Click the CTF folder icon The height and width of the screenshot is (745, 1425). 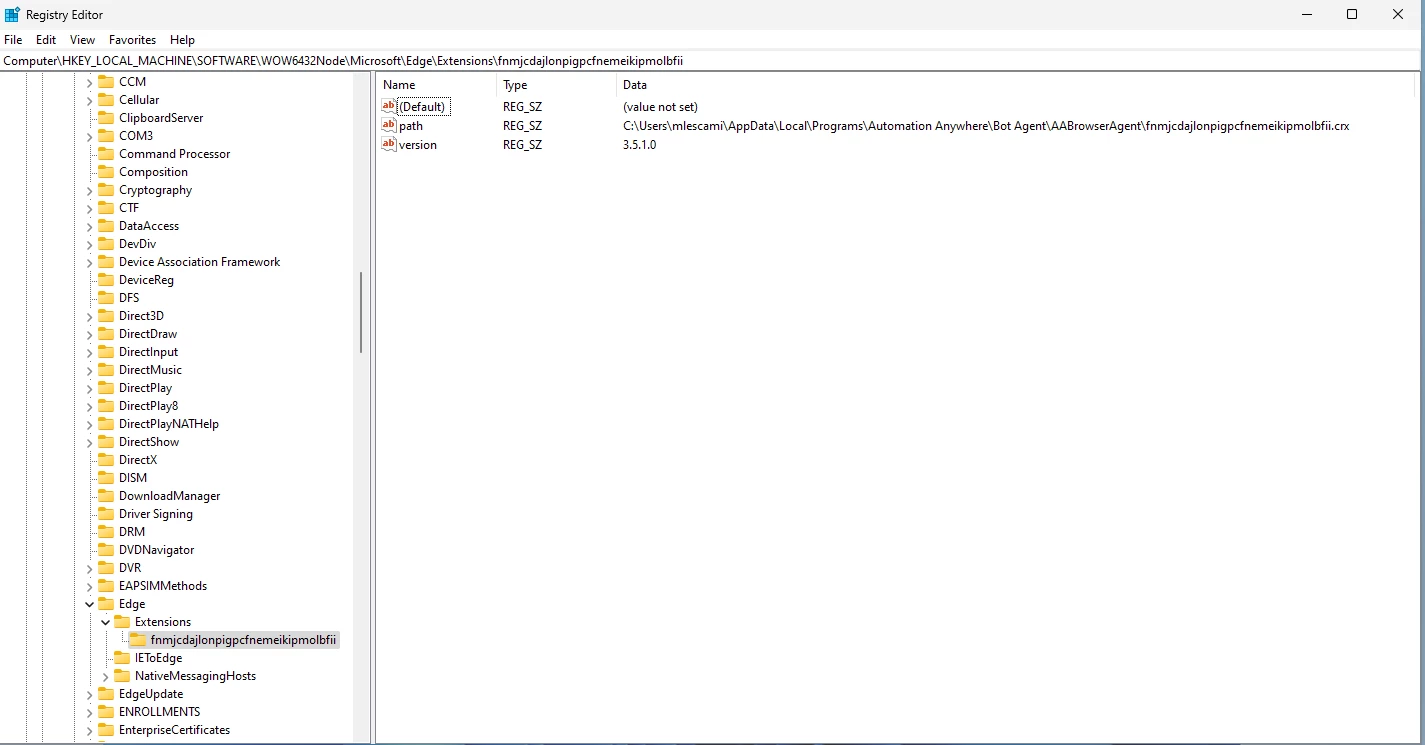(x=106, y=208)
